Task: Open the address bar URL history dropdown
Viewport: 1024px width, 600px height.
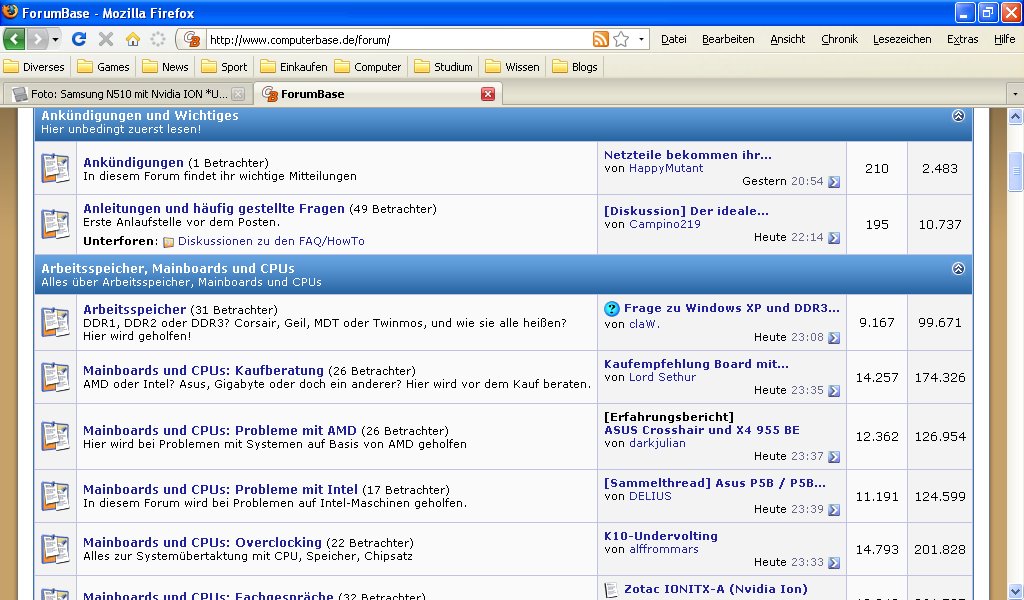Action: [641, 39]
